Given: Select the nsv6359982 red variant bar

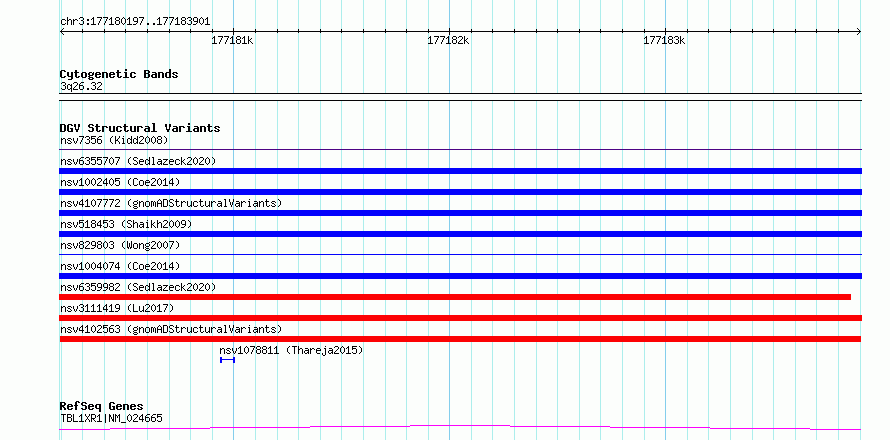Looking at the screenshot, I should [455, 297].
